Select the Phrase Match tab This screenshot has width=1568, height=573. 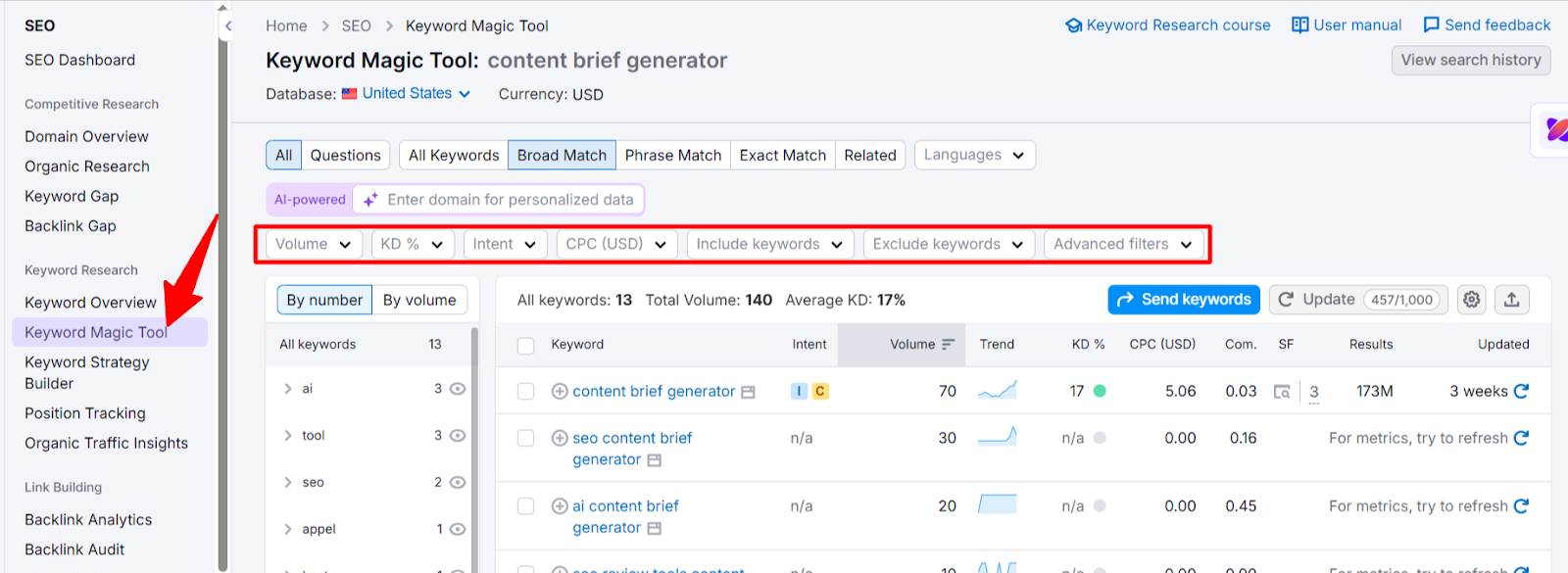[673, 155]
